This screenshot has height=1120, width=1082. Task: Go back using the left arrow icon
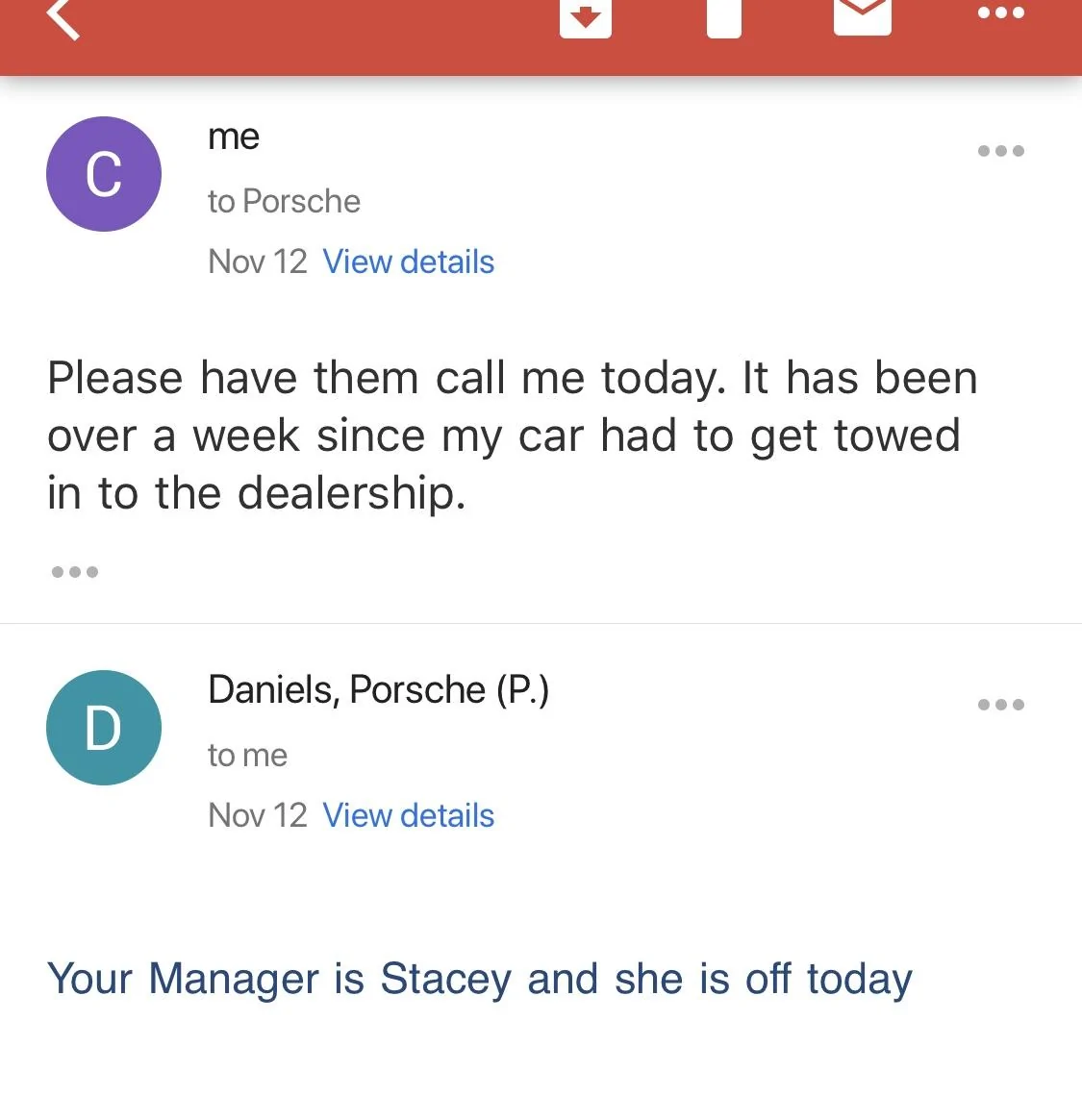pos(63,18)
